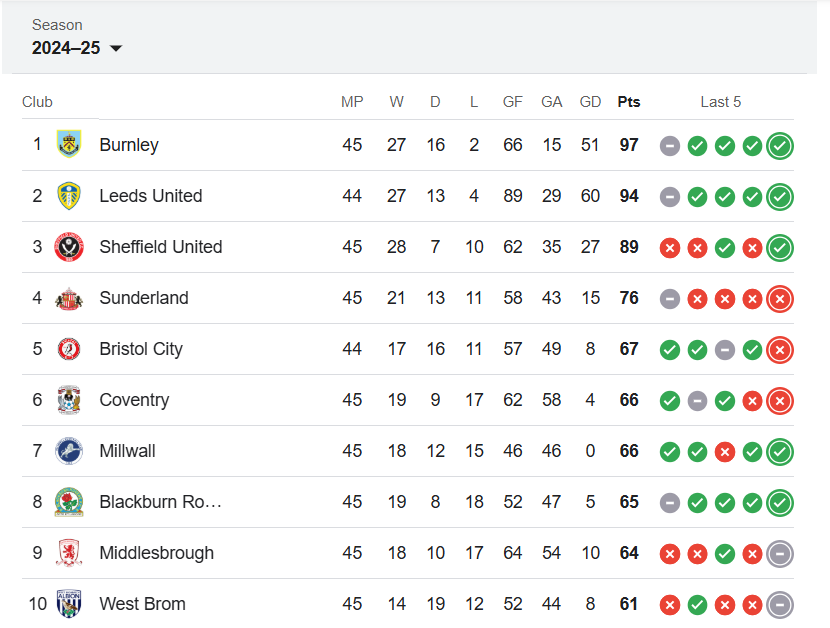Click Burnley's most recent win indicator
Screen dimensions: 830x628
[780, 146]
